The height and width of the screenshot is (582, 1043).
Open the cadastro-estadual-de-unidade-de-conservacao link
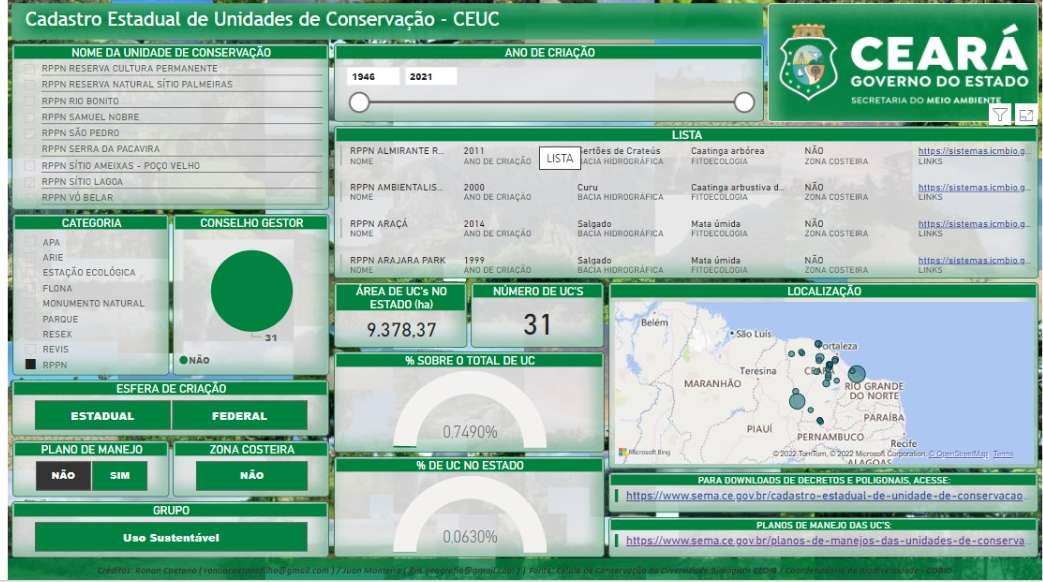click(x=824, y=496)
